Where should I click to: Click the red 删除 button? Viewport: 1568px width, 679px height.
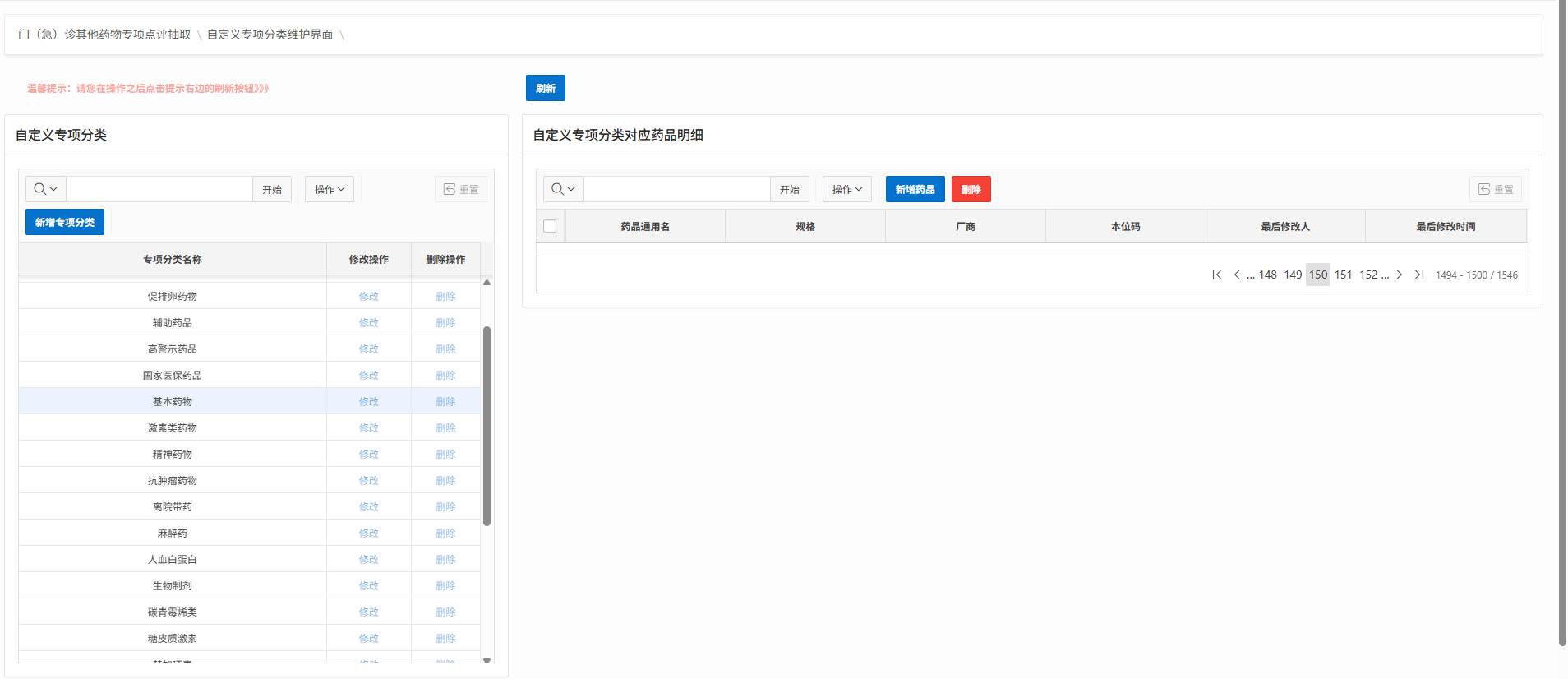click(971, 189)
